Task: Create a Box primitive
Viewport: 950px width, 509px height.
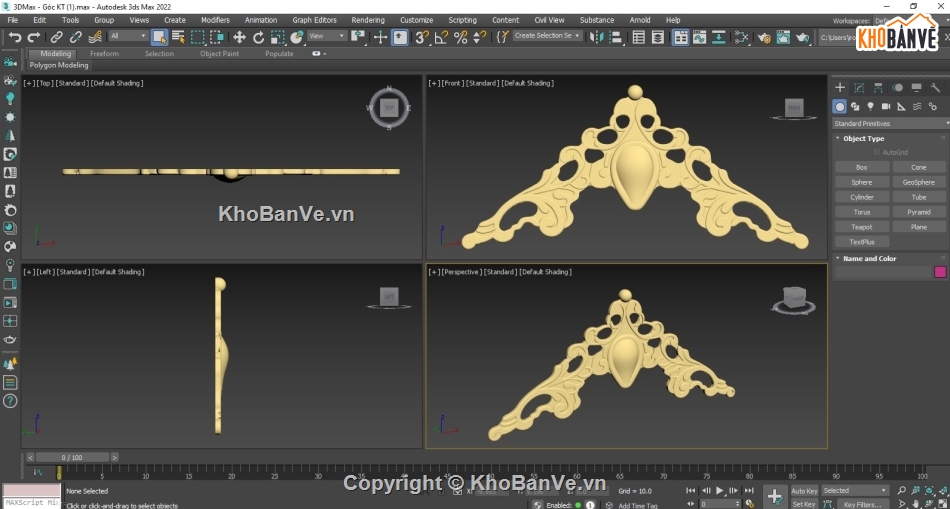Action: pyautogui.click(x=862, y=167)
